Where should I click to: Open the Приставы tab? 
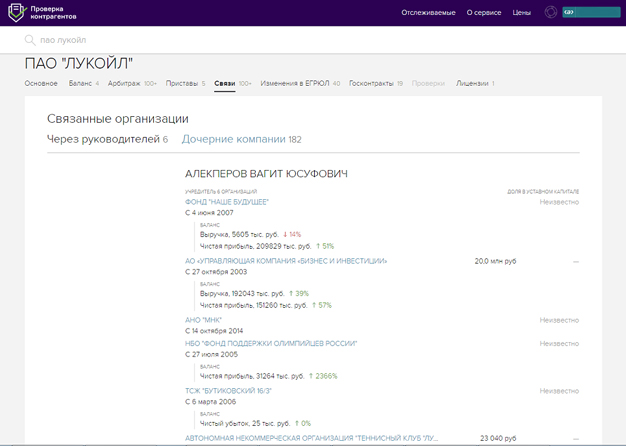(x=185, y=83)
